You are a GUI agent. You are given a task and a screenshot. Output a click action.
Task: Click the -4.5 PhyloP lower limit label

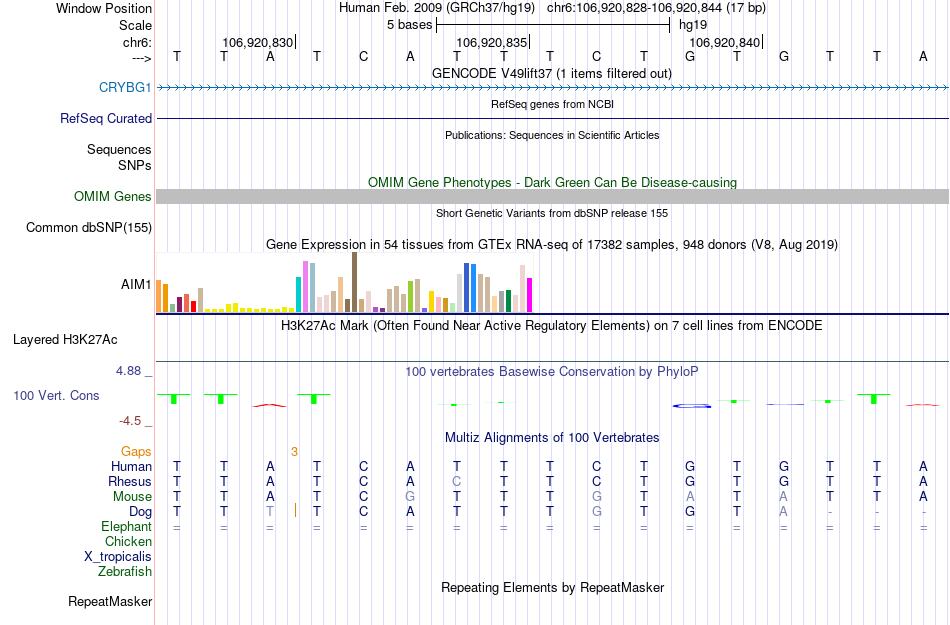(x=130, y=421)
